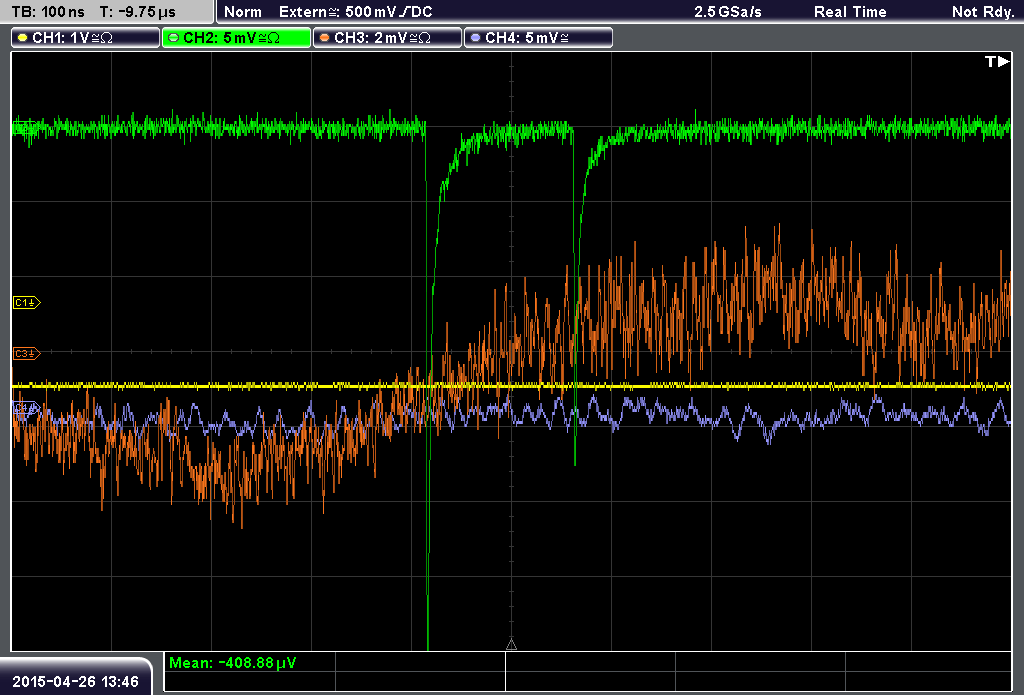This screenshot has width=1024, height=695.
Task: Click the 2015-04-26 13:46 date stamp
Action: (x=76, y=681)
